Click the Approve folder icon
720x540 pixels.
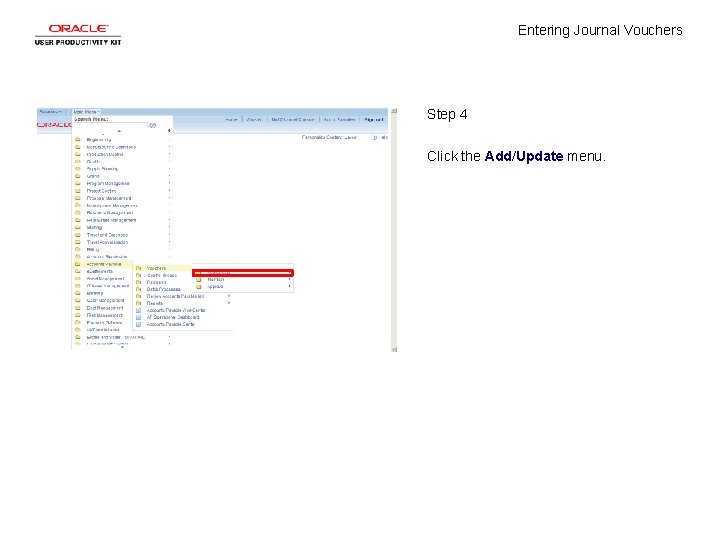(x=199, y=287)
